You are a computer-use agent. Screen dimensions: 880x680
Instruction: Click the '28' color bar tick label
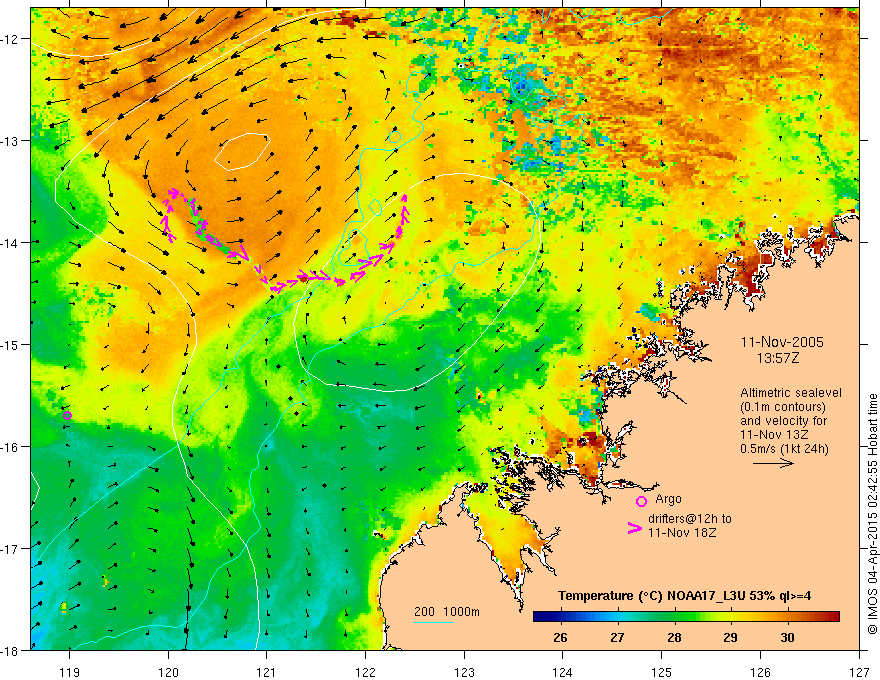(674, 637)
